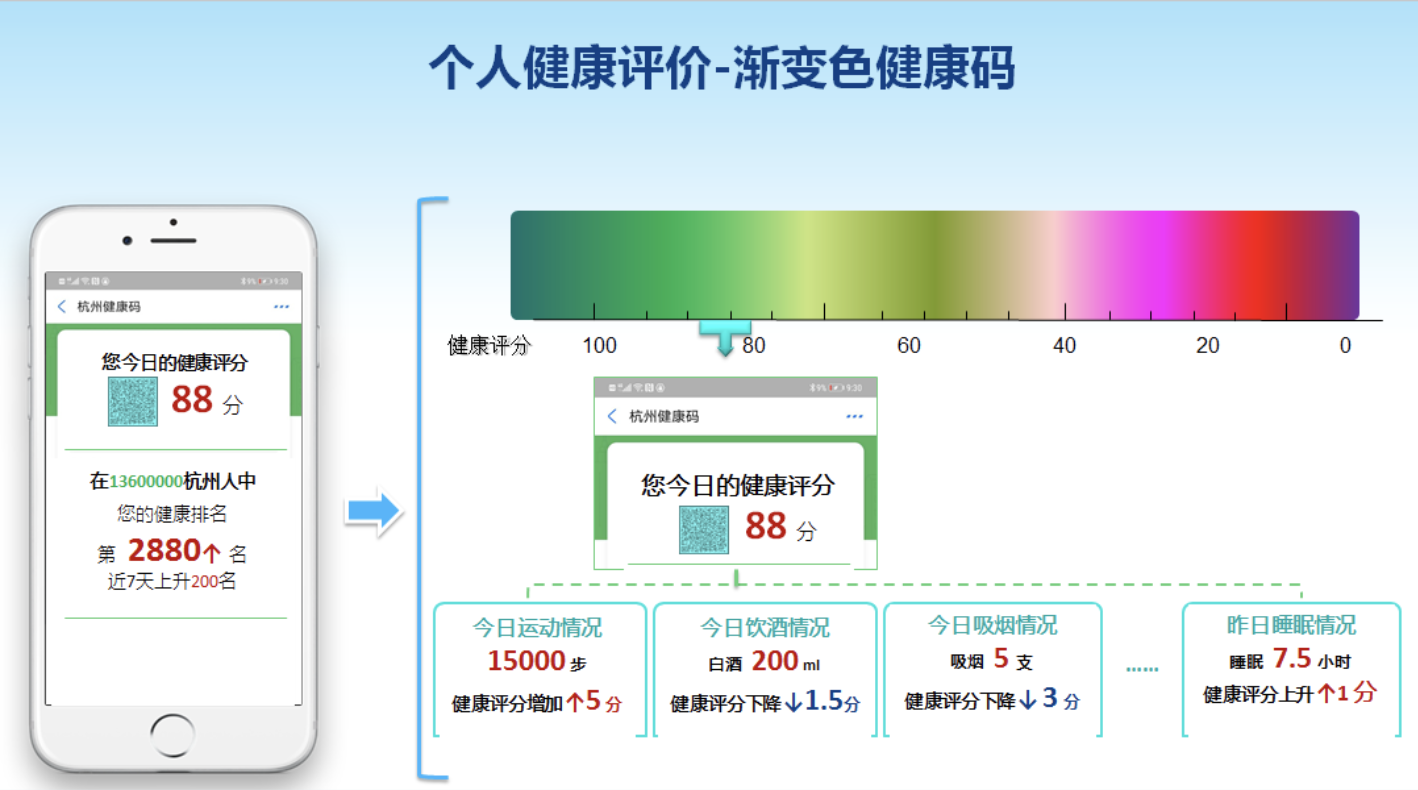This screenshot has width=1418, height=790.
Task: Click the 吸烟 5 支 value
Action: point(991,660)
